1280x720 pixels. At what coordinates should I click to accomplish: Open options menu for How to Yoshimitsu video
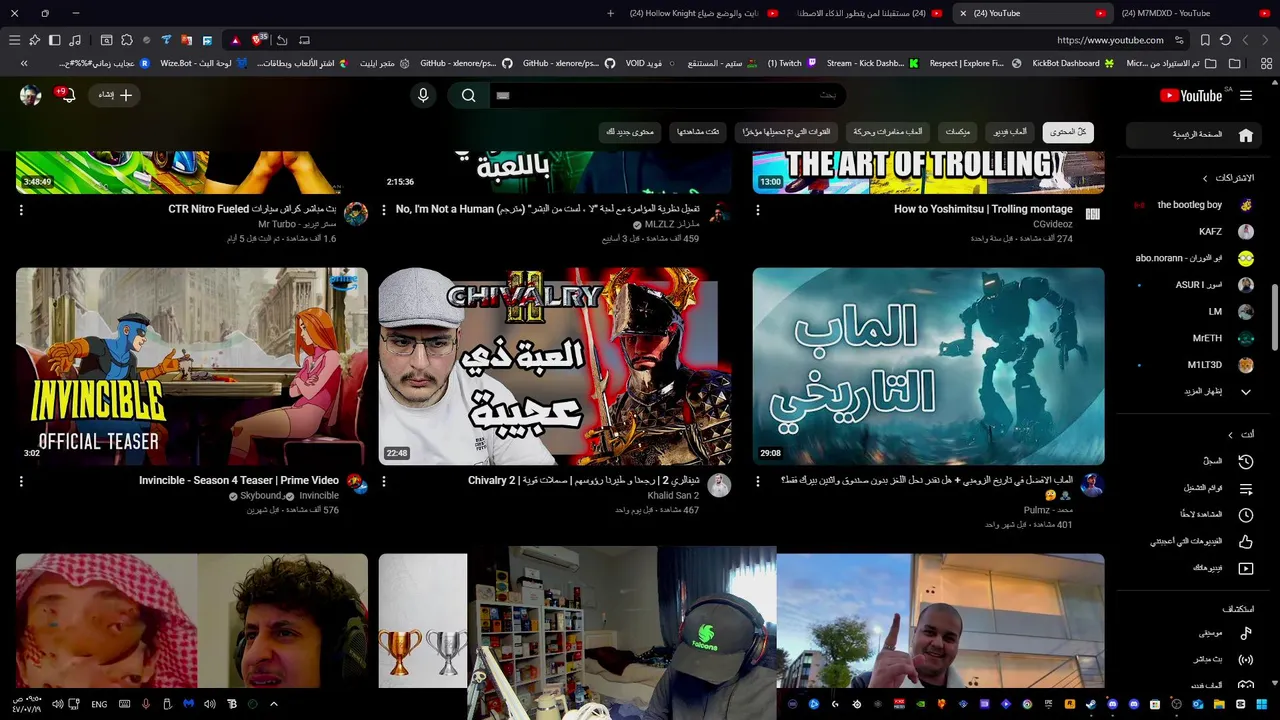point(758,210)
